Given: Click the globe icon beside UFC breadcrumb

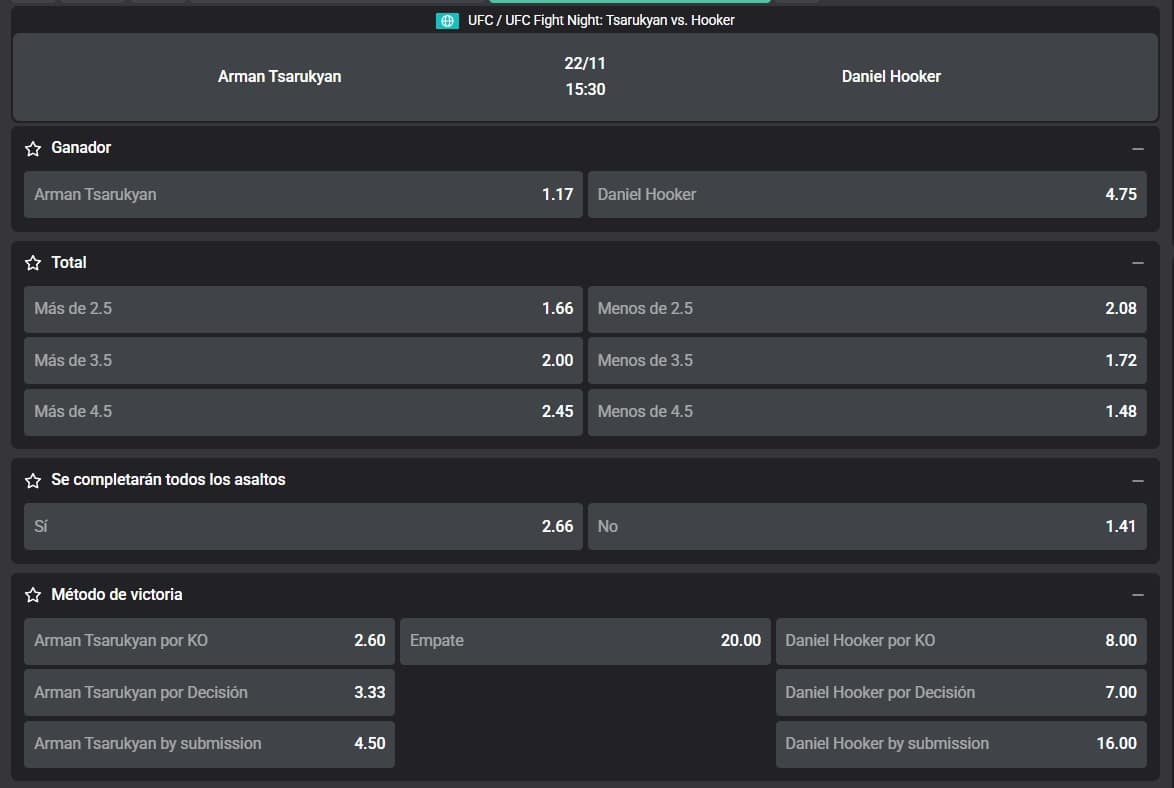Looking at the screenshot, I should (x=447, y=20).
